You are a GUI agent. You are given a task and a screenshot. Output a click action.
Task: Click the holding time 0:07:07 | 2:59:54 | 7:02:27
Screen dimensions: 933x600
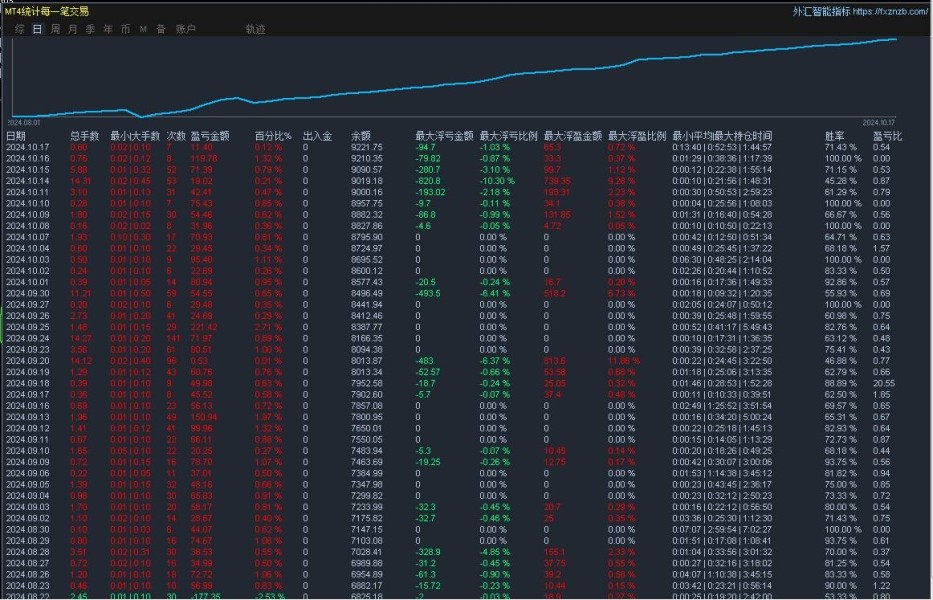(722, 529)
